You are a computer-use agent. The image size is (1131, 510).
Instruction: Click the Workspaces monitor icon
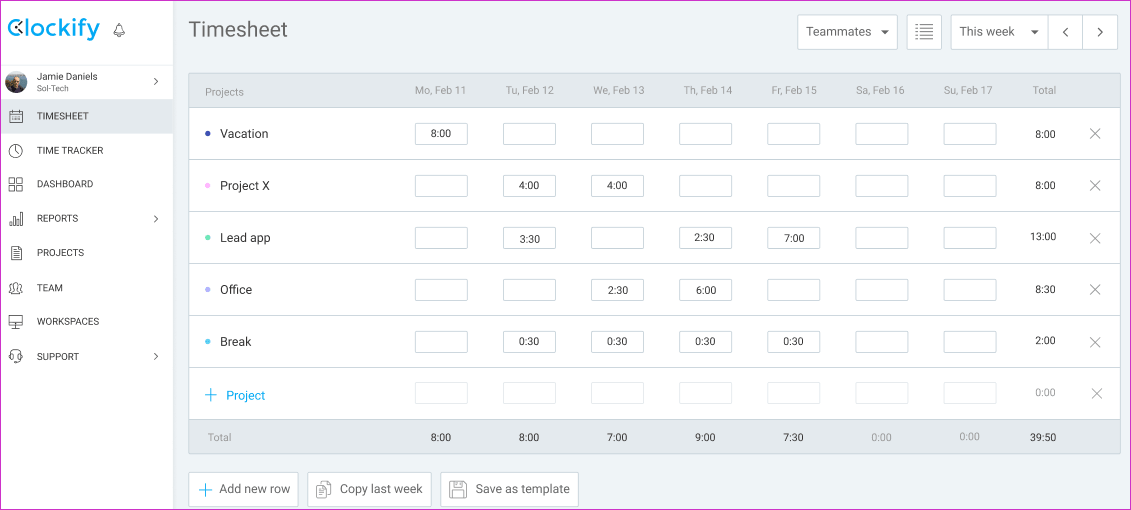pos(16,322)
